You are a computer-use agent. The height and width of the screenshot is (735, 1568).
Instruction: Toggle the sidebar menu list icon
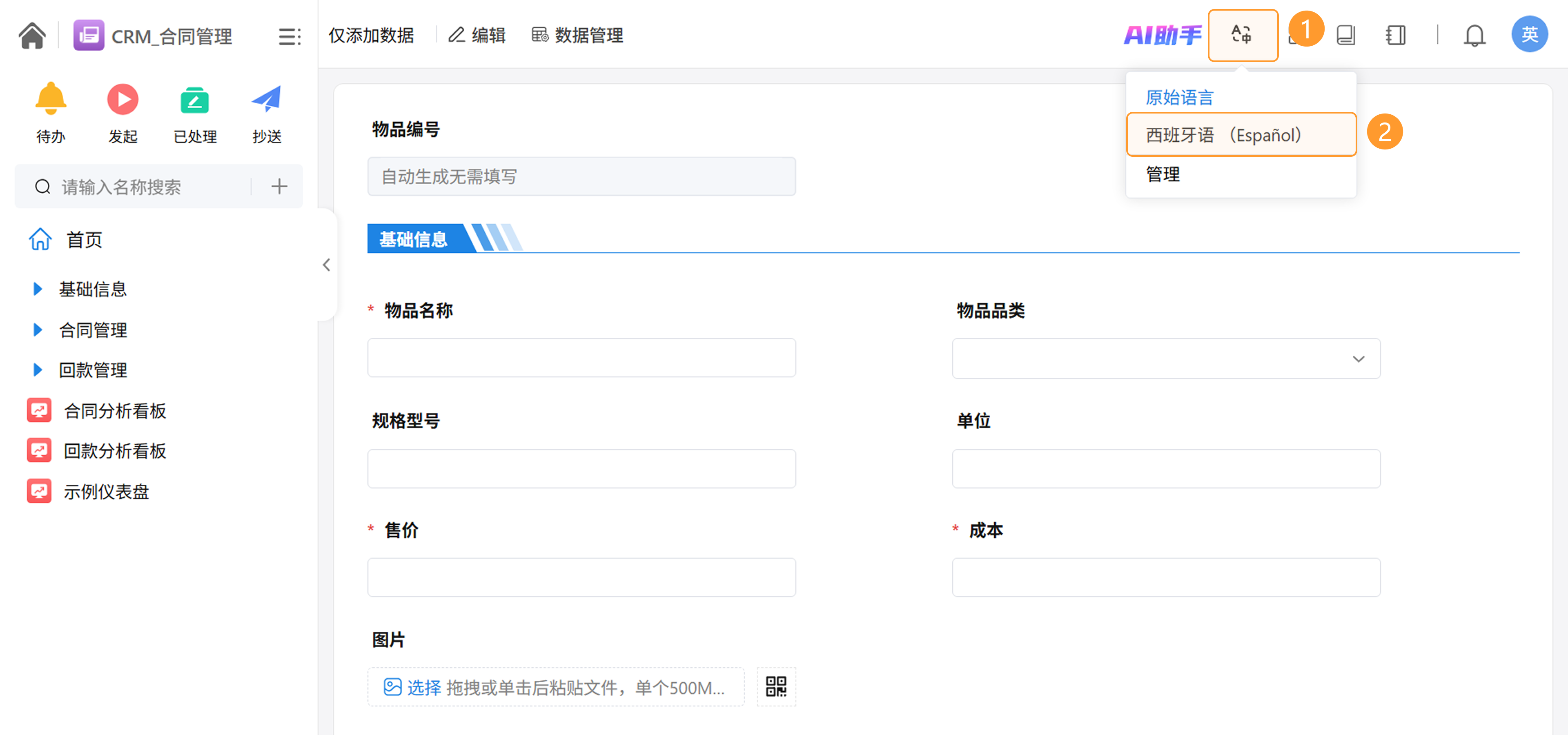click(289, 36)
